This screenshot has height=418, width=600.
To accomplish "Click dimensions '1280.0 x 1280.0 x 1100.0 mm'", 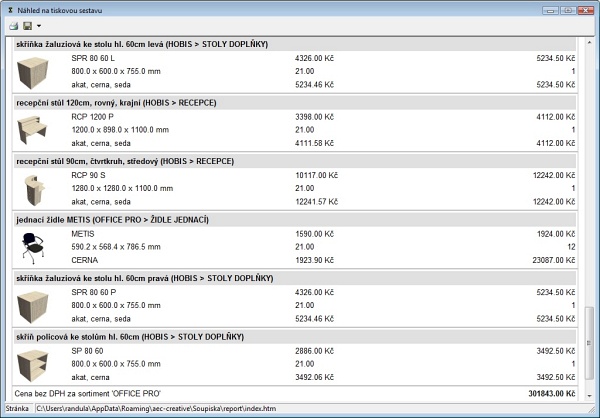I will click(122, 188).
